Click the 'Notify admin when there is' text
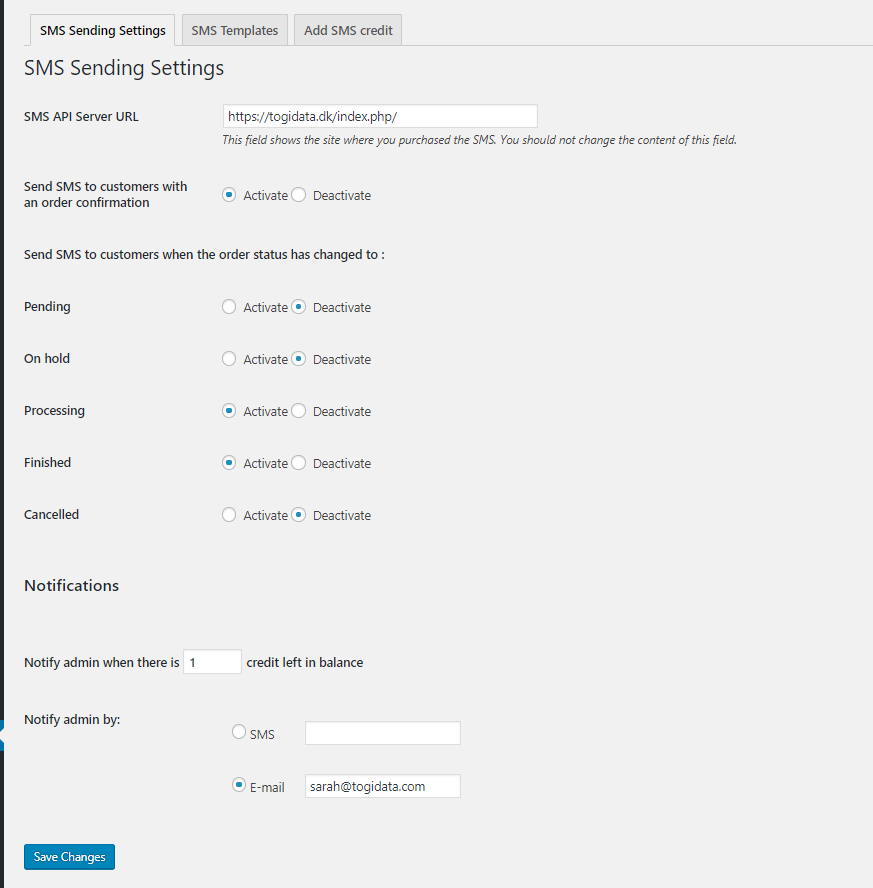 click(101, 663)
